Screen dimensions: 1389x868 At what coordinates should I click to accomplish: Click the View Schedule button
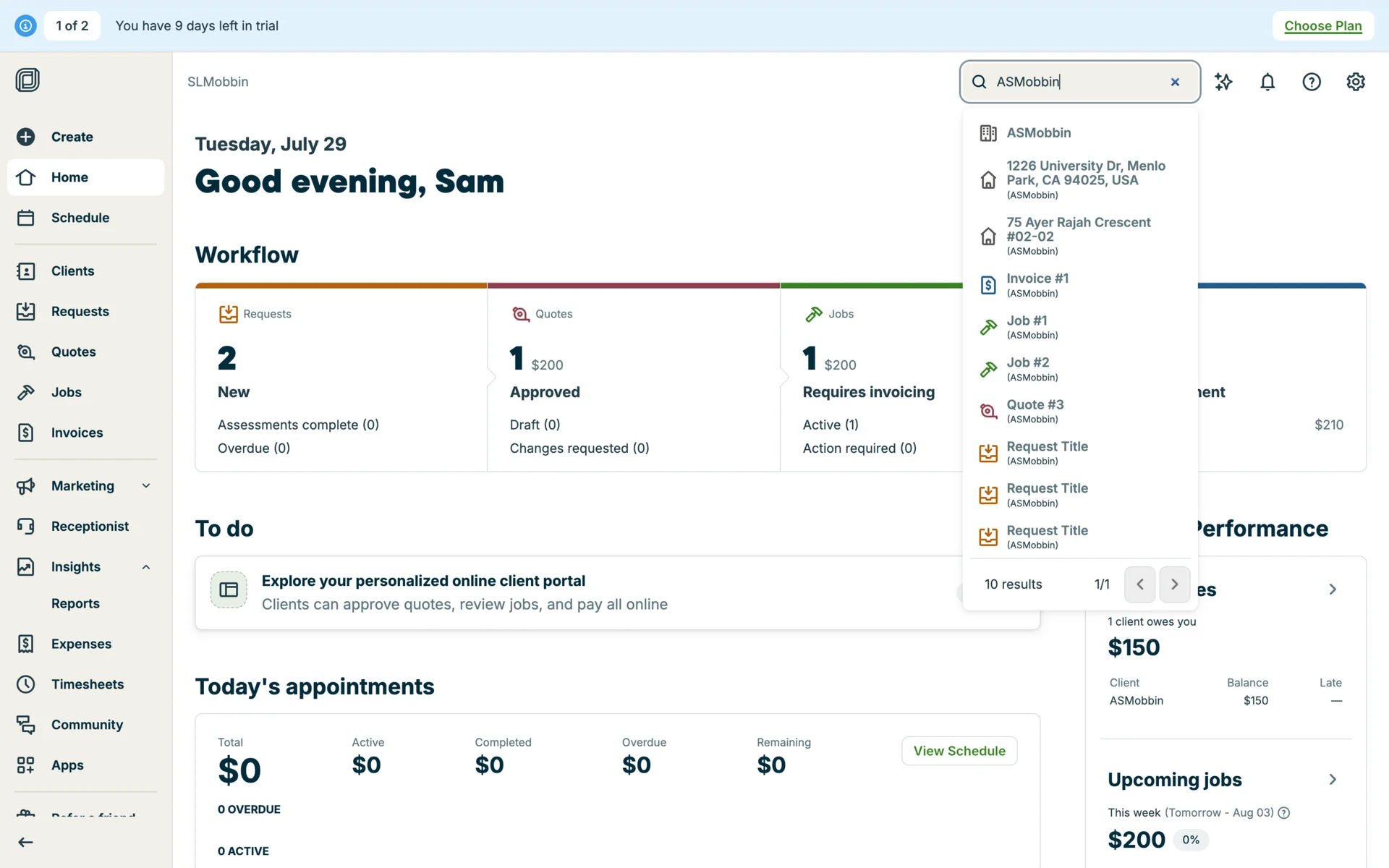(959, 751)
